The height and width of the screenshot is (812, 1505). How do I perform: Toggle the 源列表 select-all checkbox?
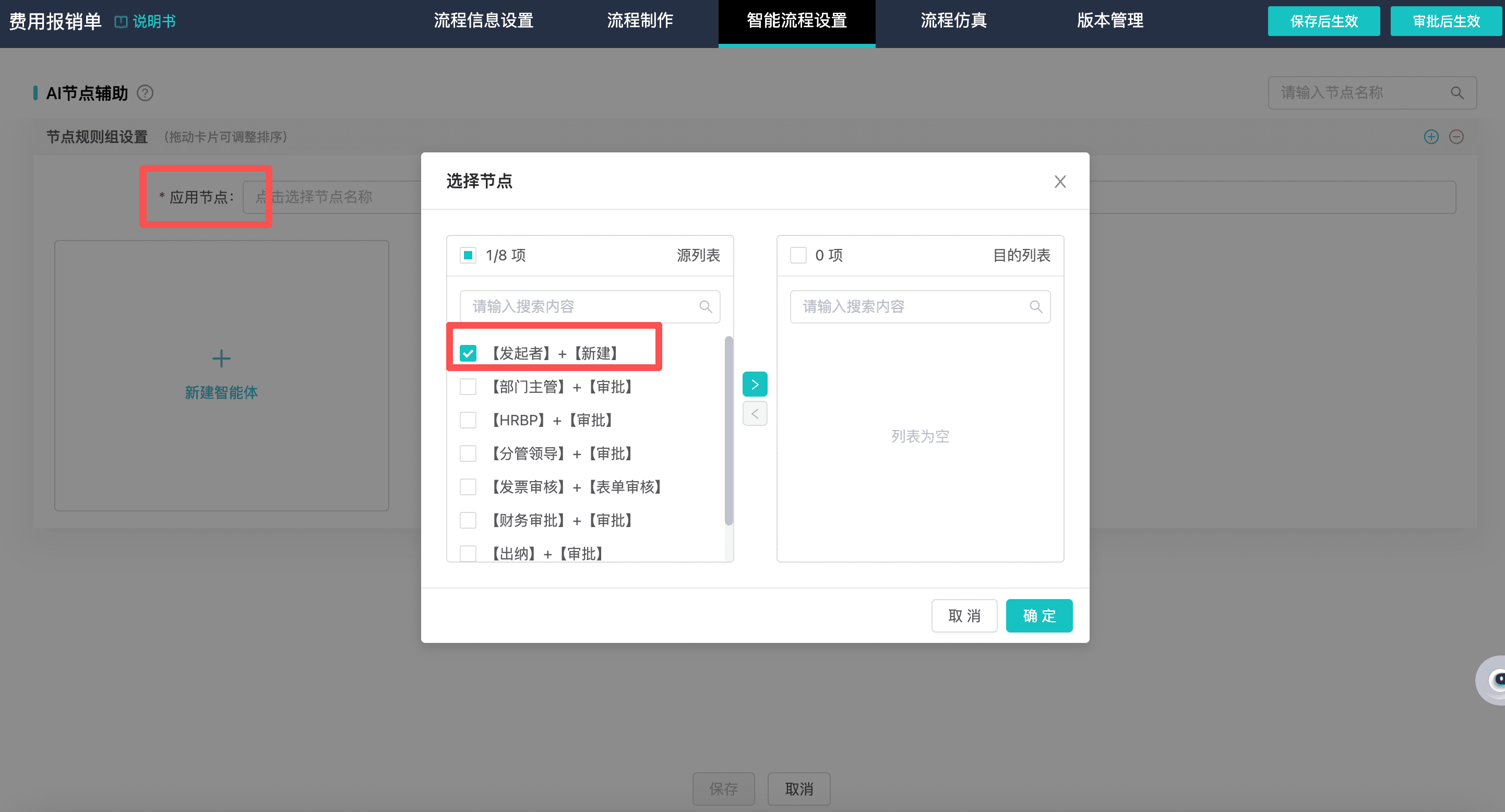click(468, 255)
